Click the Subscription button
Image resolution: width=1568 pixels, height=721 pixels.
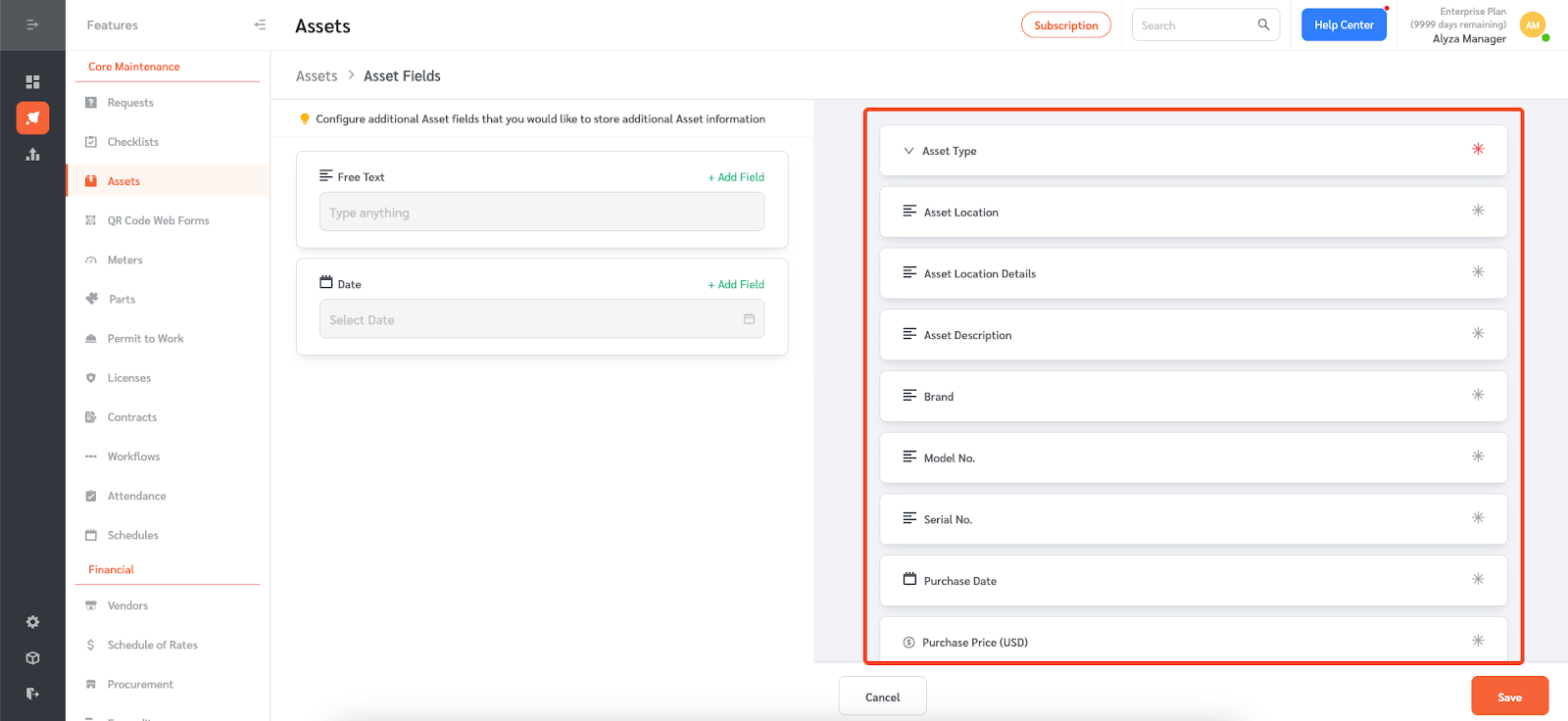pos(1066,25)
